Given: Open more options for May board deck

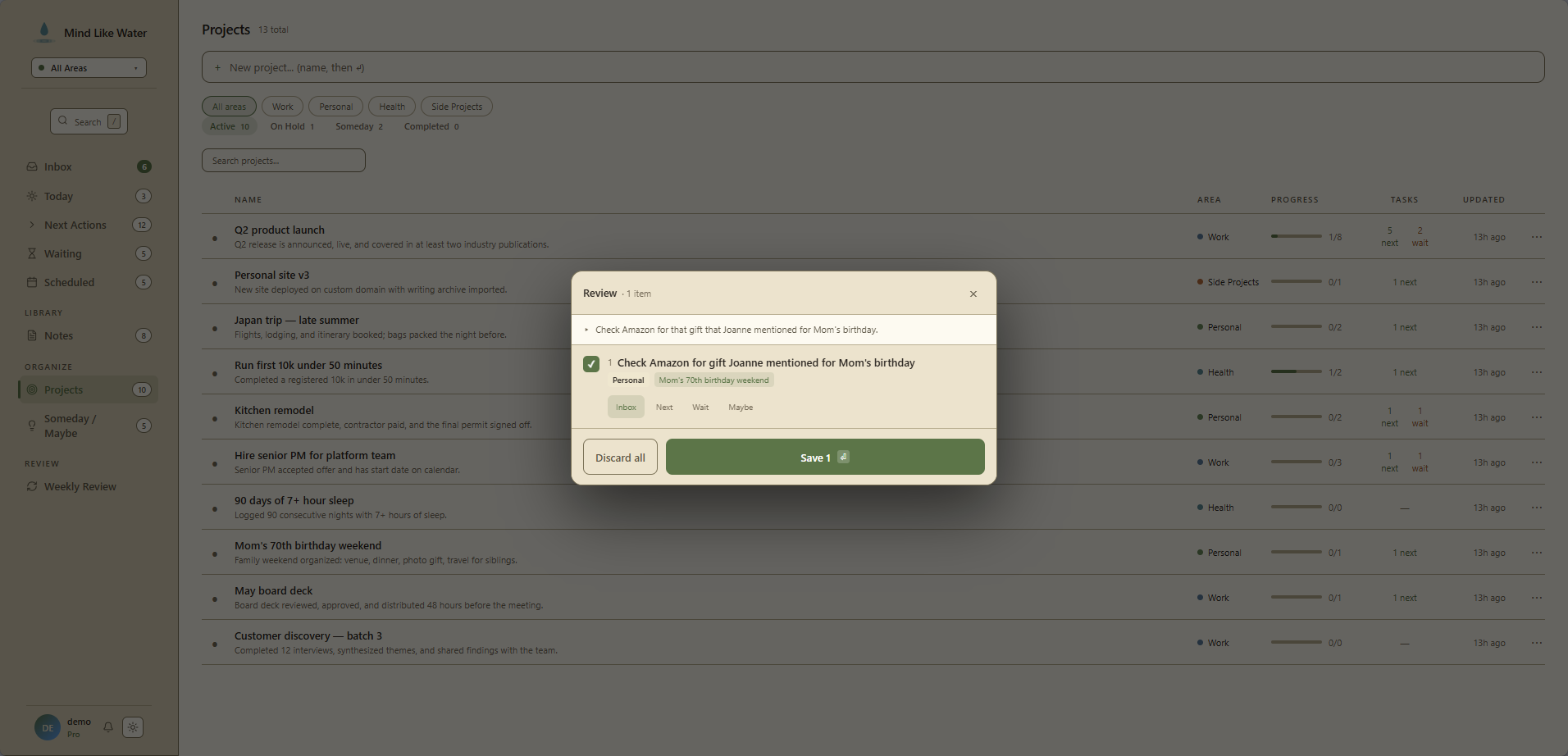Looking at the screenshot, I should tap(1537, 598).
